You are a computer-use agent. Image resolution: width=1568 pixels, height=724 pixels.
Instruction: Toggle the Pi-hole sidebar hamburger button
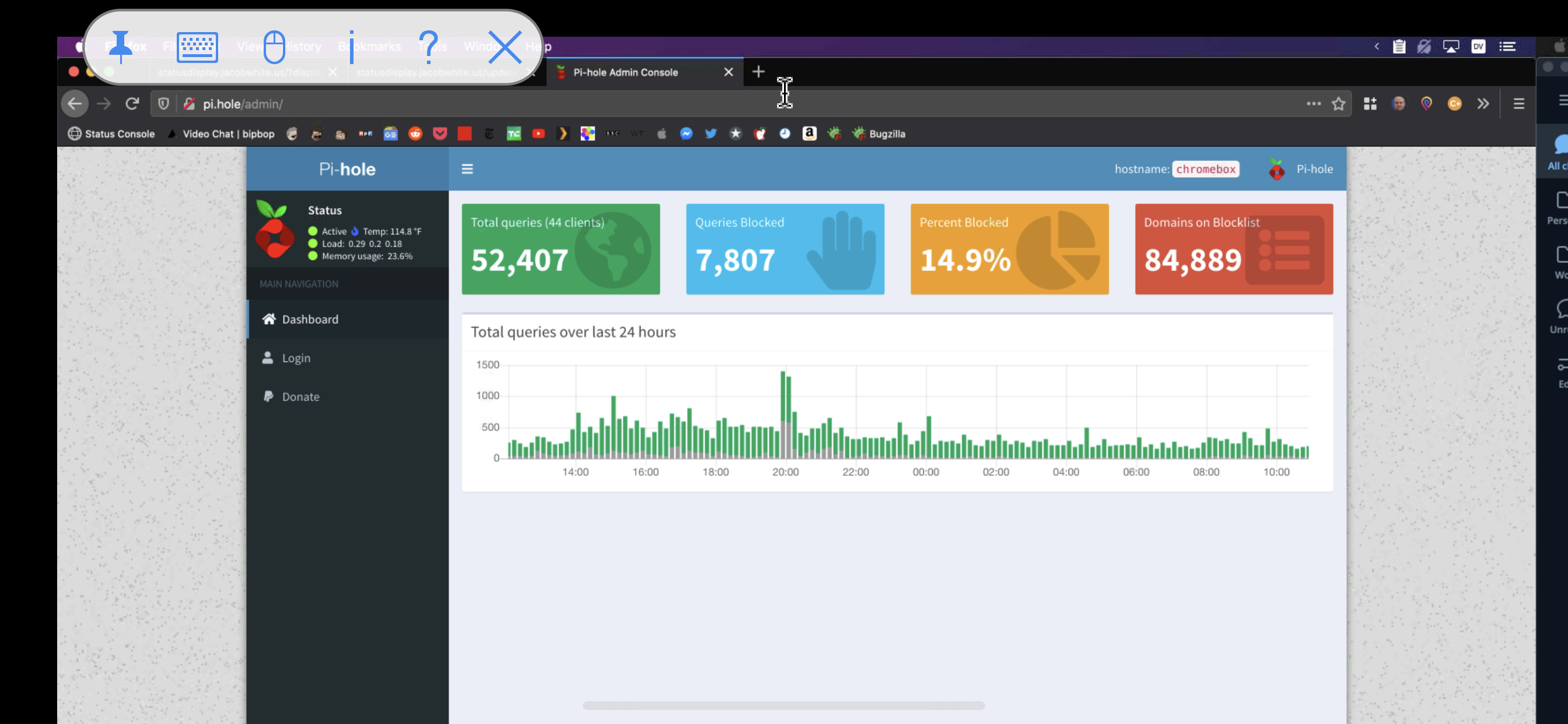pyautogui.click(x=467, y=168)
